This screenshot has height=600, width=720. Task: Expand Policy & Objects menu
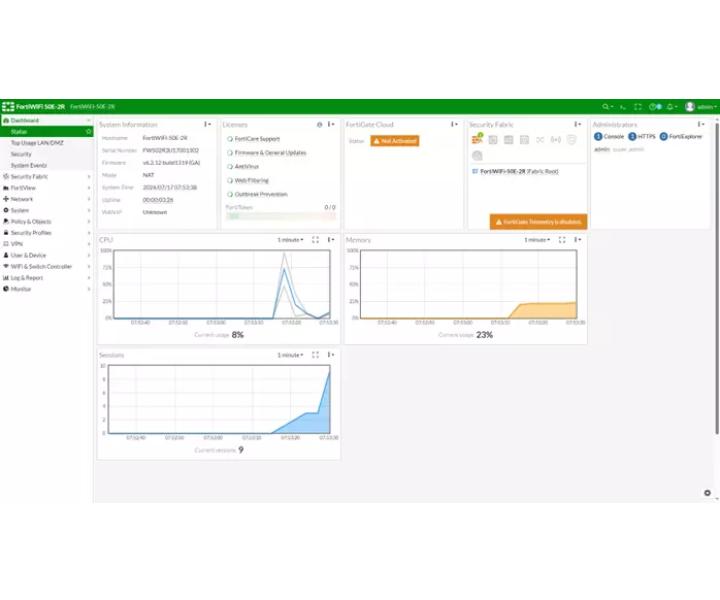pyautogui.click(x=46, y=221)
